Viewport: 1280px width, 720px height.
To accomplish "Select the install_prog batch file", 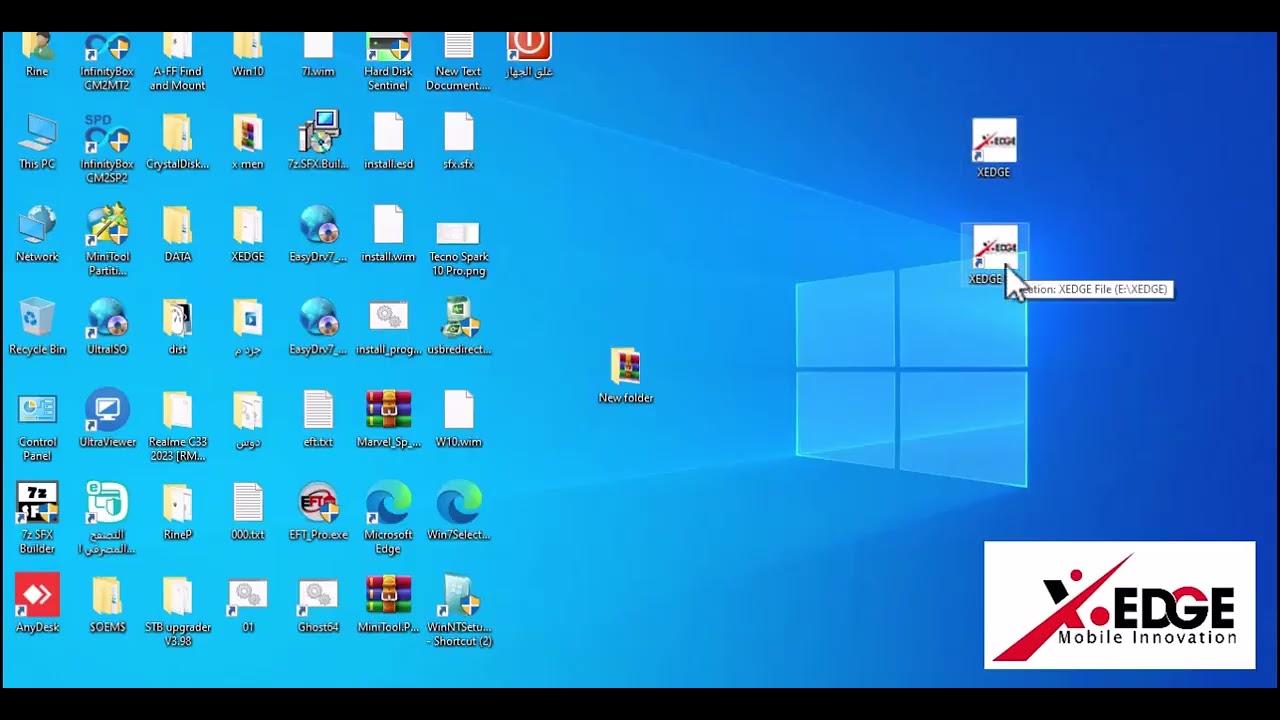I will pos(388,327).
